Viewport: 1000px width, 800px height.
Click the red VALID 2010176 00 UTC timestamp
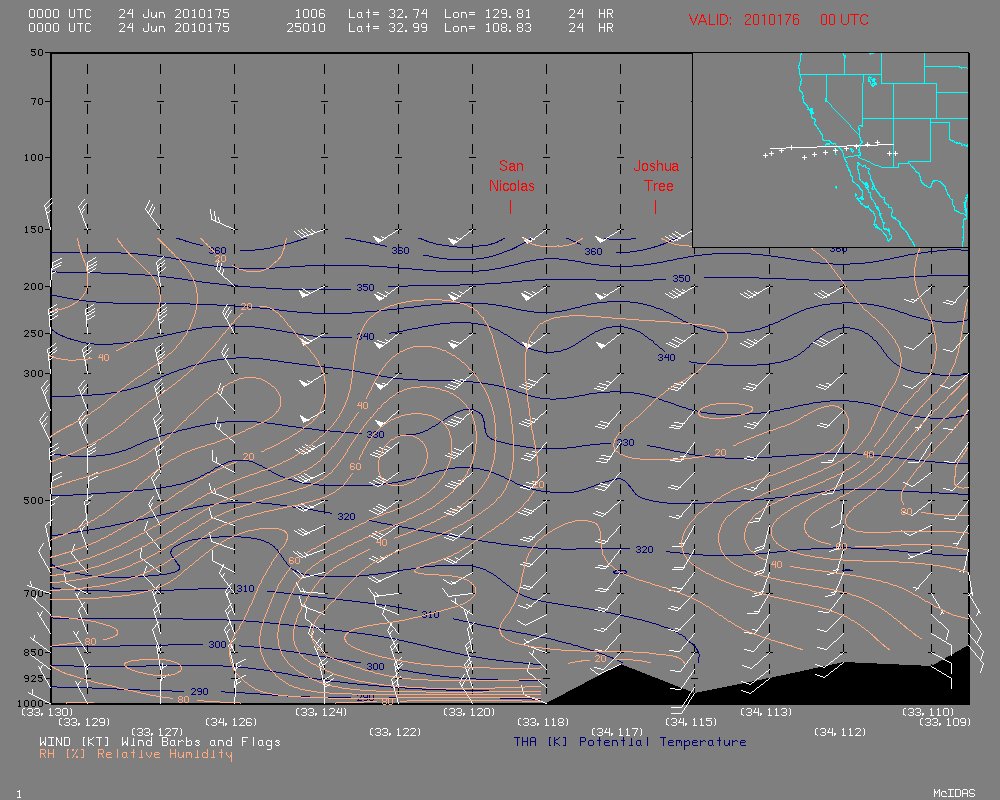(x=778, y=20)
